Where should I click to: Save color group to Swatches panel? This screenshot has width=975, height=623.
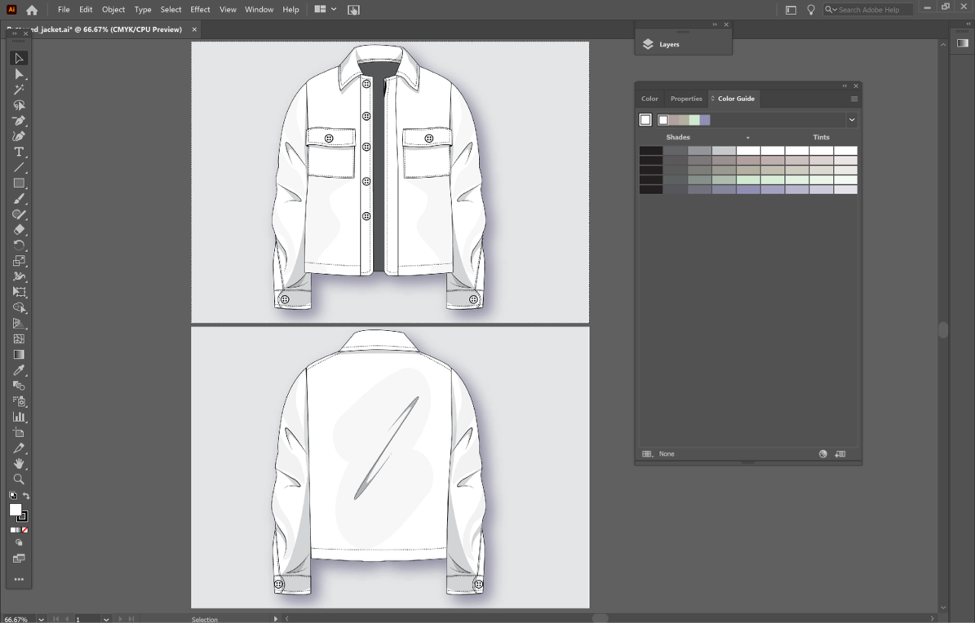click(838, 454)
